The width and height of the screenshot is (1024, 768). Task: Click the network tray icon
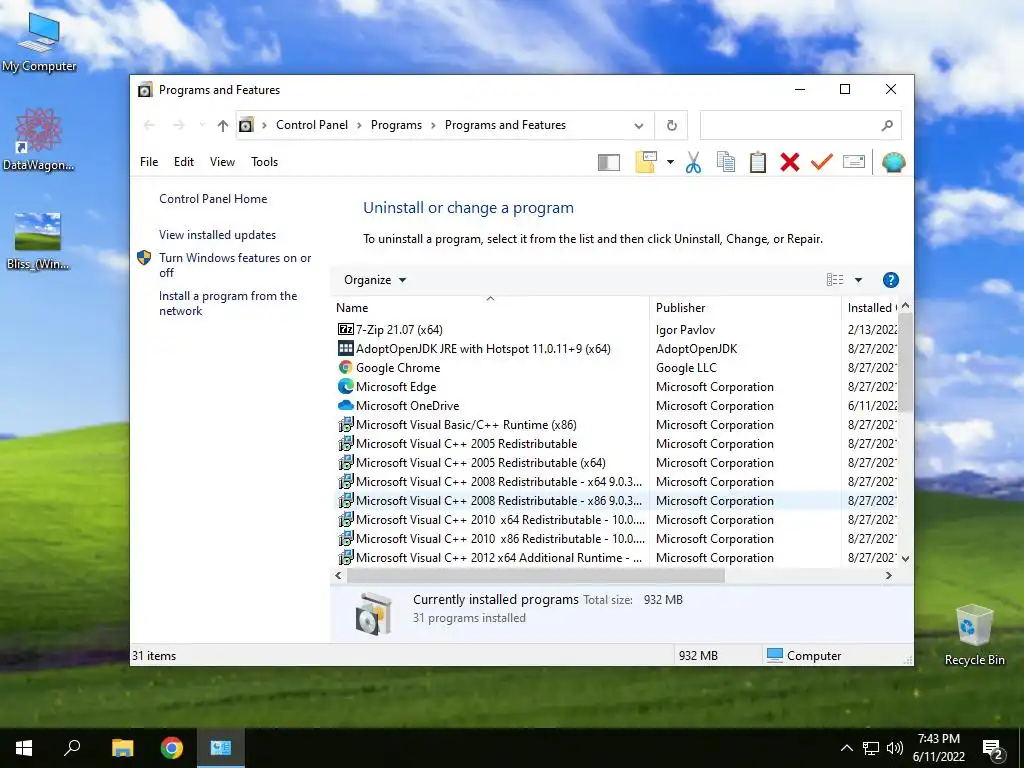tap(871, 748)
